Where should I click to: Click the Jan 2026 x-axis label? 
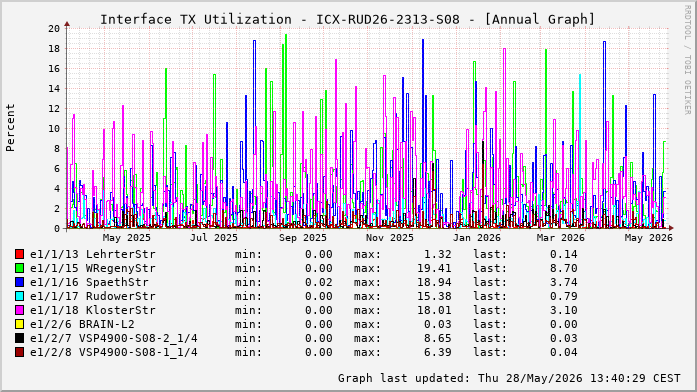pos(477,238)
